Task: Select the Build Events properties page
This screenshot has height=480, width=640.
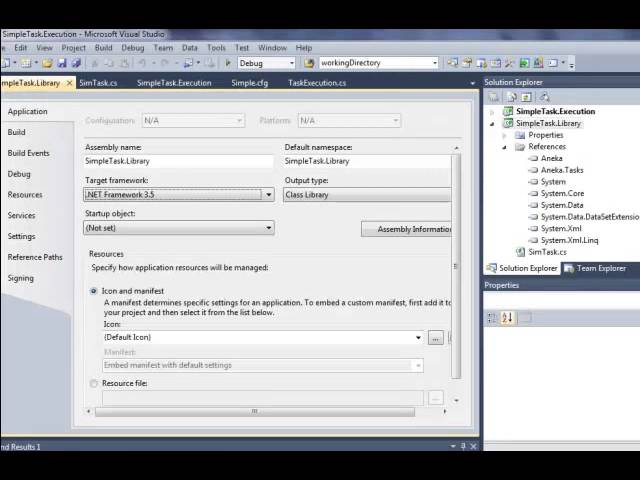Action: click(29, 153)
